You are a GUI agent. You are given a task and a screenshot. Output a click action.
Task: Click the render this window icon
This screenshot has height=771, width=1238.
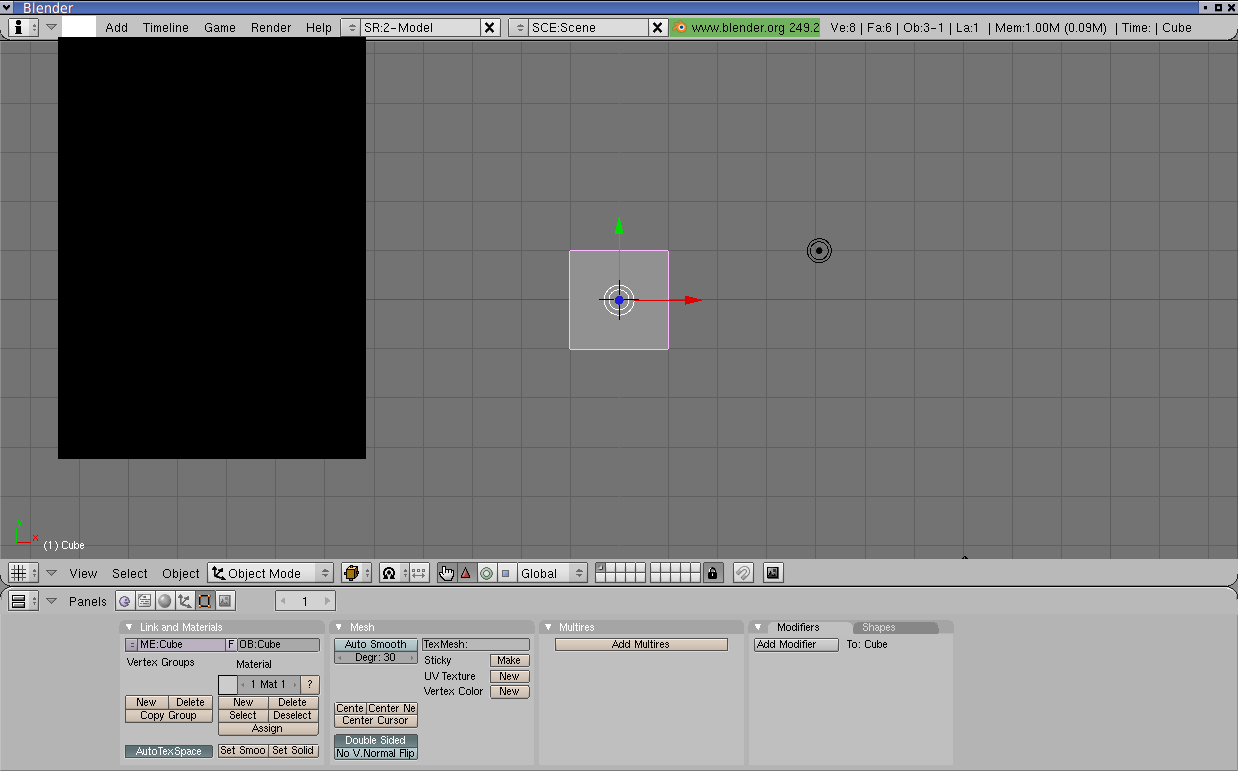[x=773, y=573]
